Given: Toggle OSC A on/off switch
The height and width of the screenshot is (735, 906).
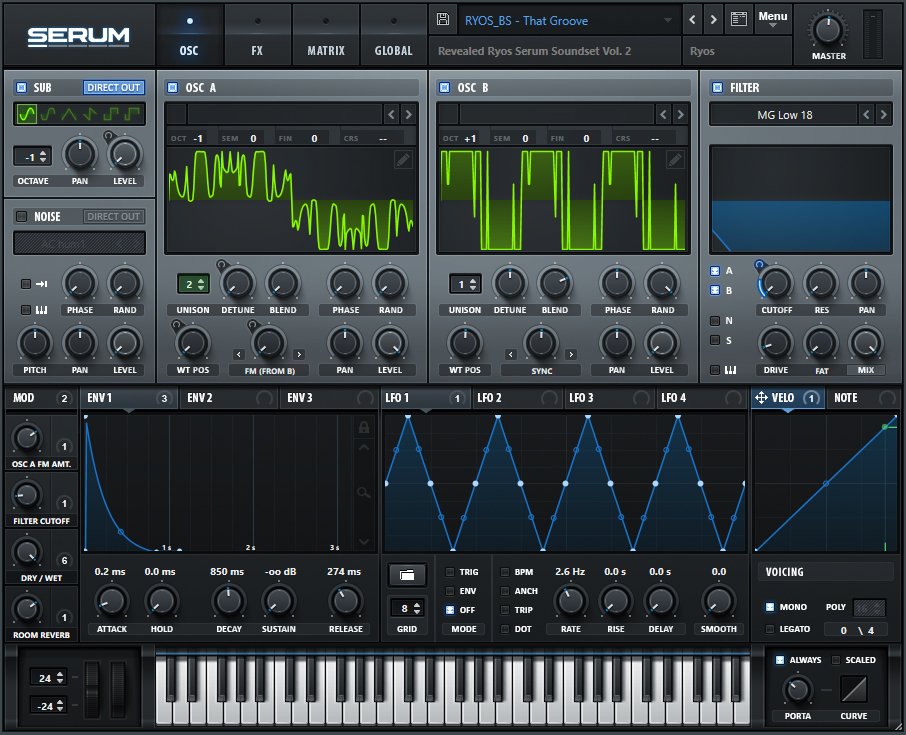Looking at the screenshot, I should [172, 87].
